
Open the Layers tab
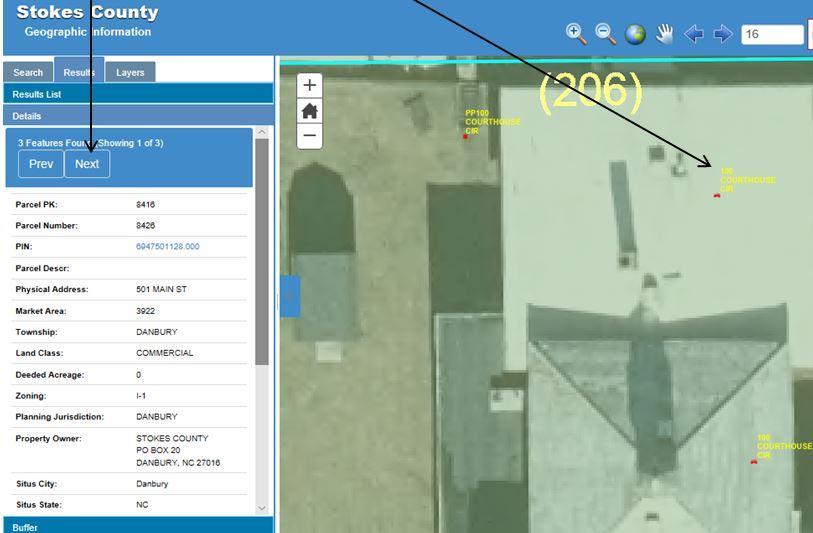pos(130,72)
